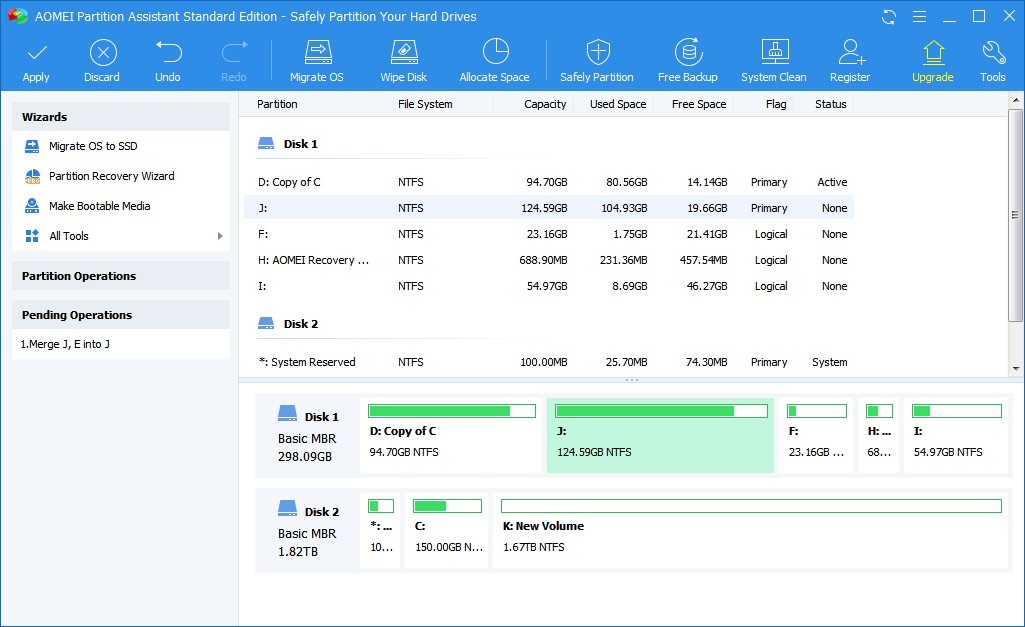Select D: Copy of C partition row
This screenshot has width=1025, height=627.
(549, 182)
